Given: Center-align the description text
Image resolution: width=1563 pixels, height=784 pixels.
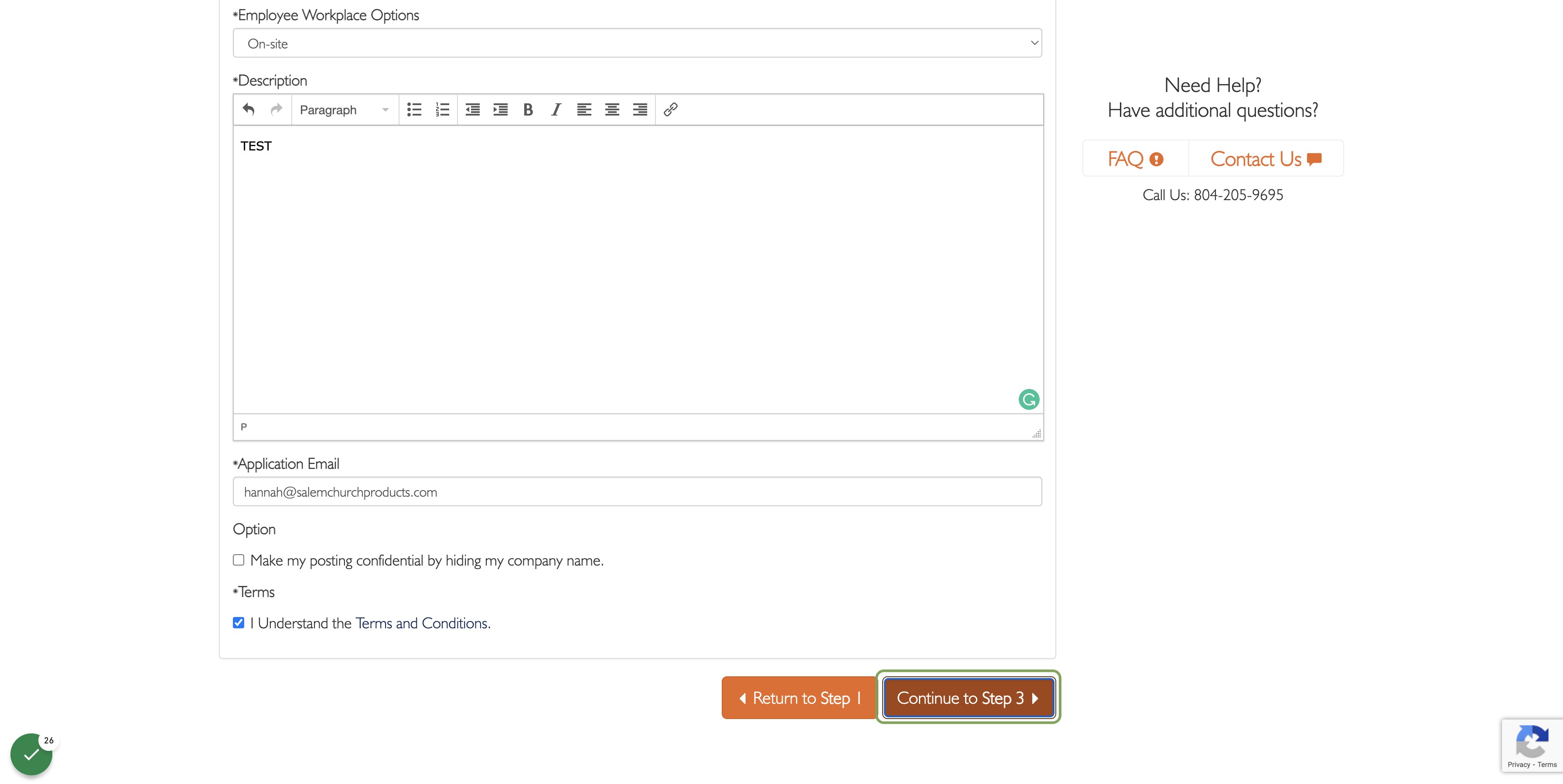Looking at the screenshot, I should [x=612, y=109].
